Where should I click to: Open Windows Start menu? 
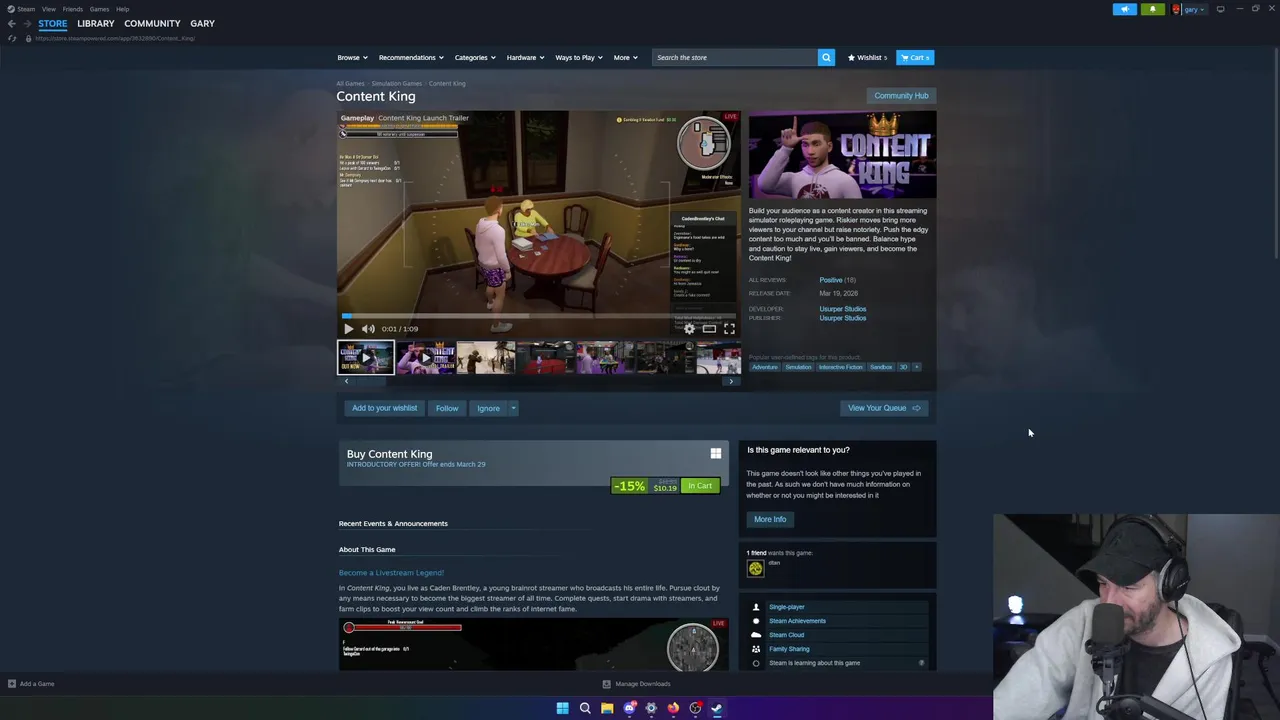[562, 708]
